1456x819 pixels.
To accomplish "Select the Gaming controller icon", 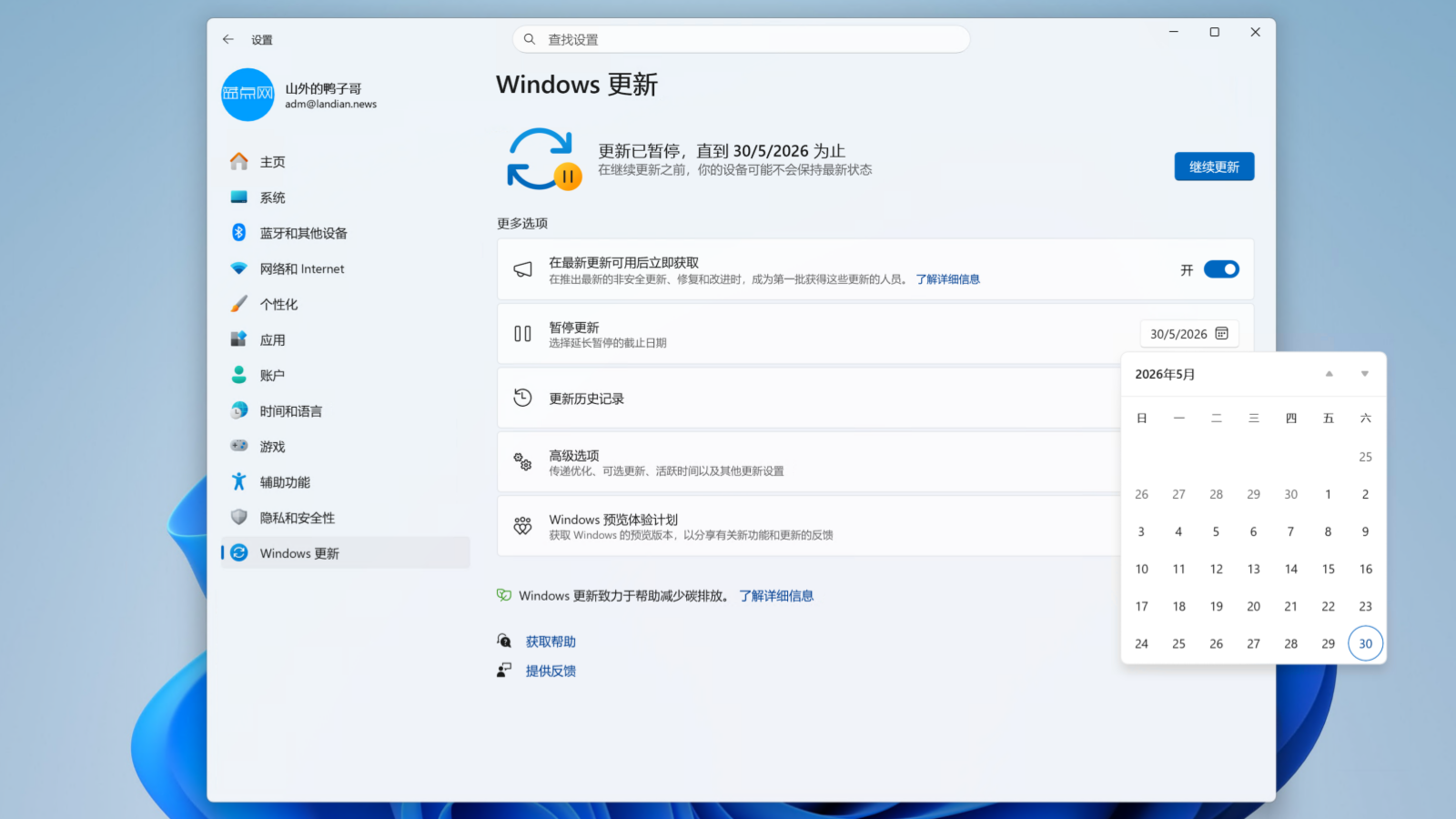I will pos(238,446).
